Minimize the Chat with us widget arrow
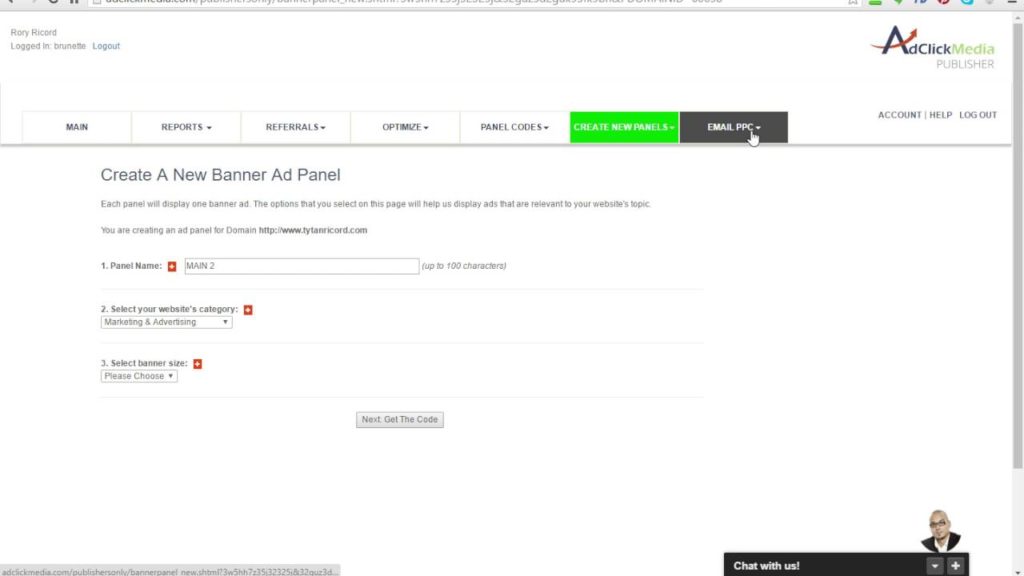Screen dimensions: 1024x576 pyautogui.click(x=935, y=566)
